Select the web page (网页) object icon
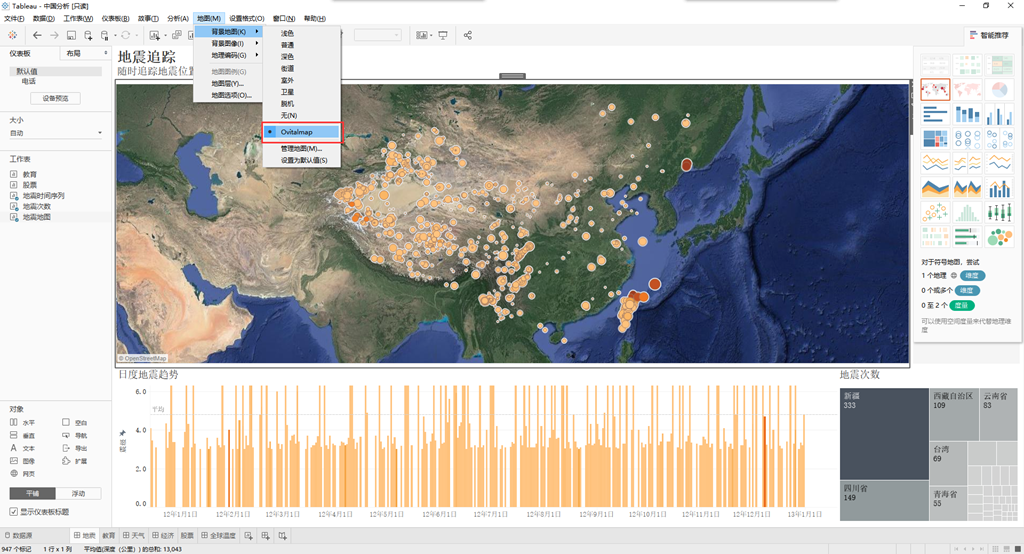This screenshot has width=1024, height=554. coord(14,474)
